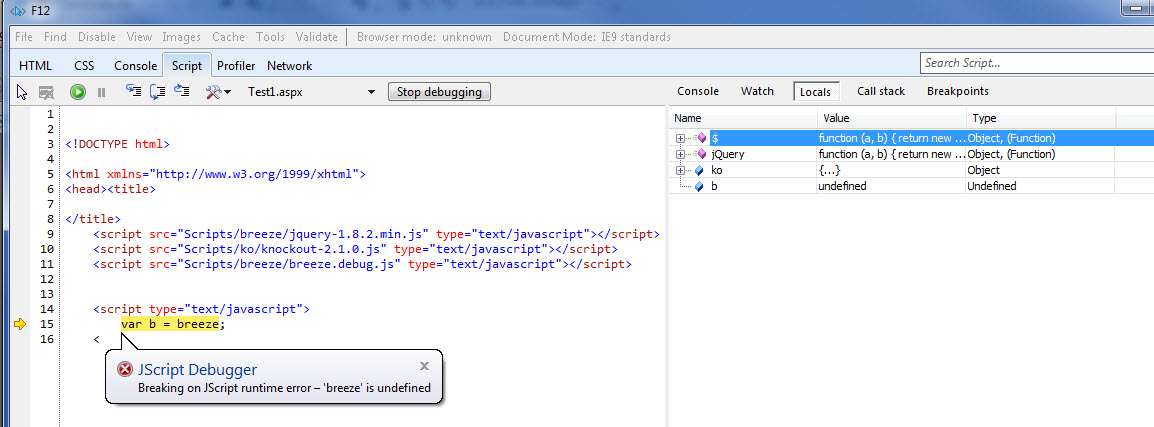Screen dimensions: 1154x427
Task: Expand the ko object node
Action: pyautogui.click(x=680, y=171)
